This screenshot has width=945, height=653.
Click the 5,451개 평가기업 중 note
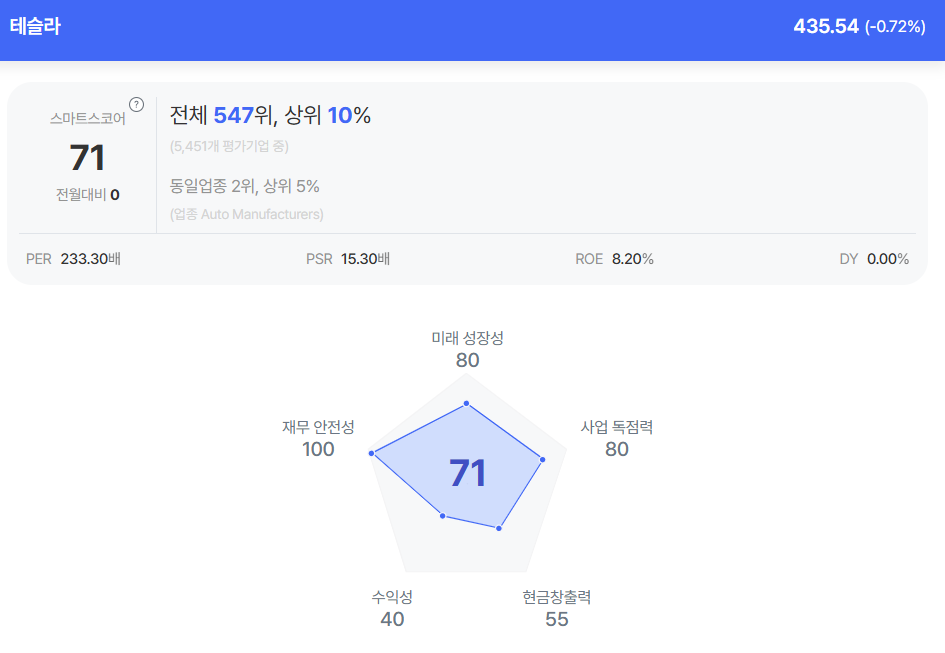point(229,147)
